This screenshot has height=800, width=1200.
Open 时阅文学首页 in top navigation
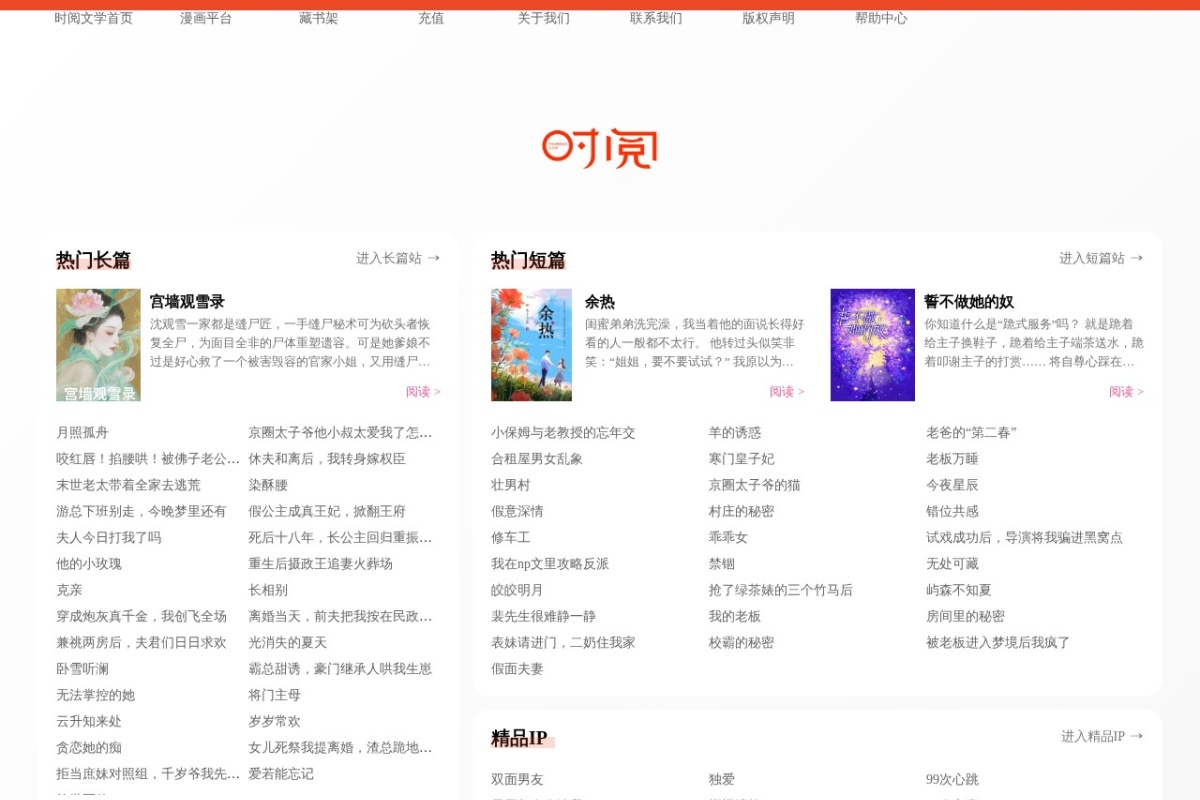coord(93,18)
